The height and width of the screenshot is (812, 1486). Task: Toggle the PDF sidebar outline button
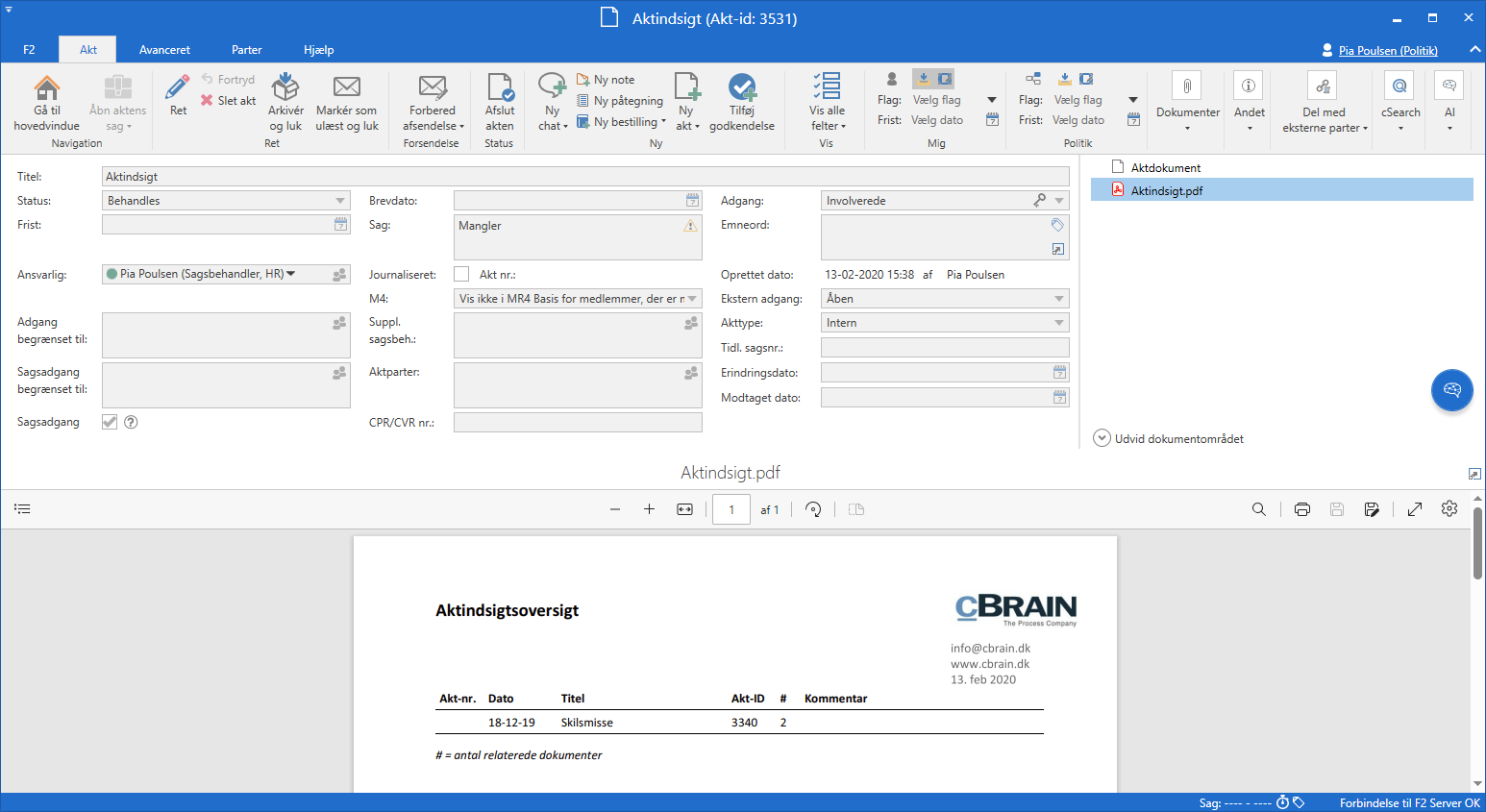pos(23,509)
